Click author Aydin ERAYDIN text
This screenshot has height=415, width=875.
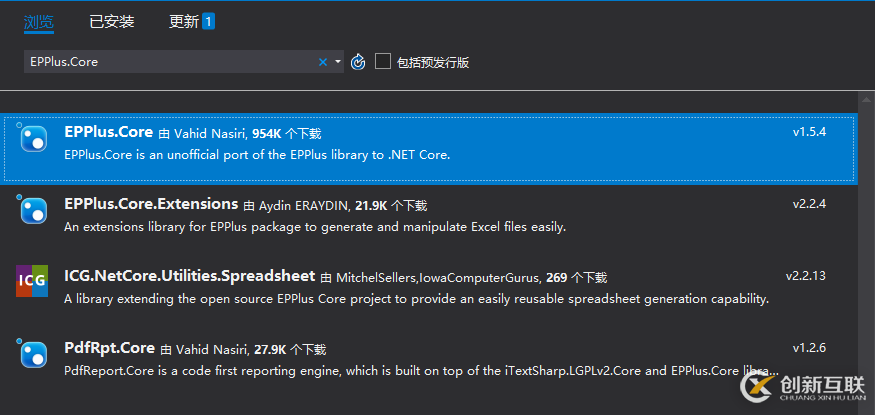[304, 206]
